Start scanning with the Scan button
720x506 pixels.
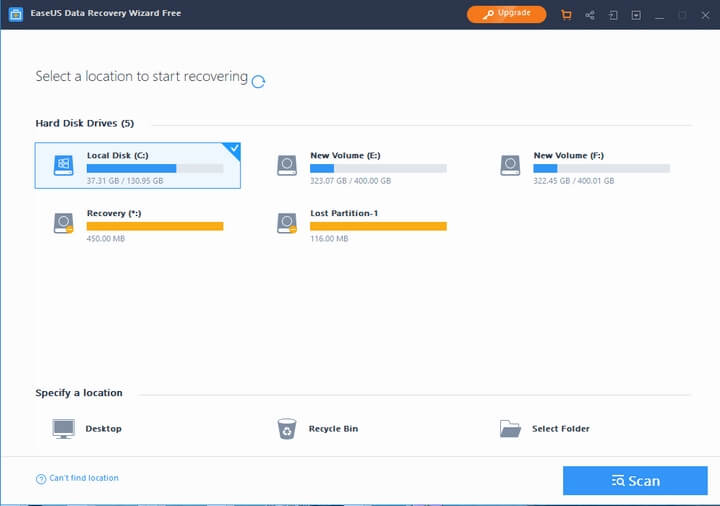click(x=635, y=481)
